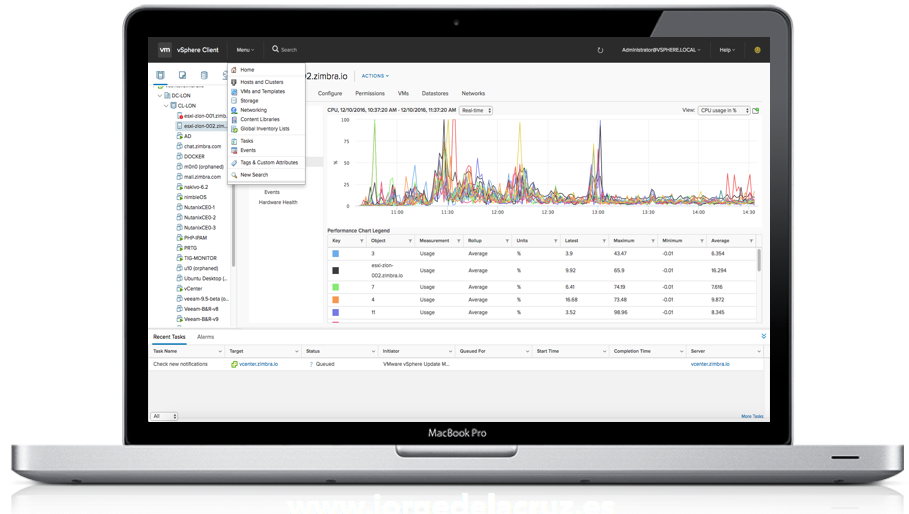
Task: Click the vcenter target icon in Recent Tasks
Action: click(x=234, y=364)
